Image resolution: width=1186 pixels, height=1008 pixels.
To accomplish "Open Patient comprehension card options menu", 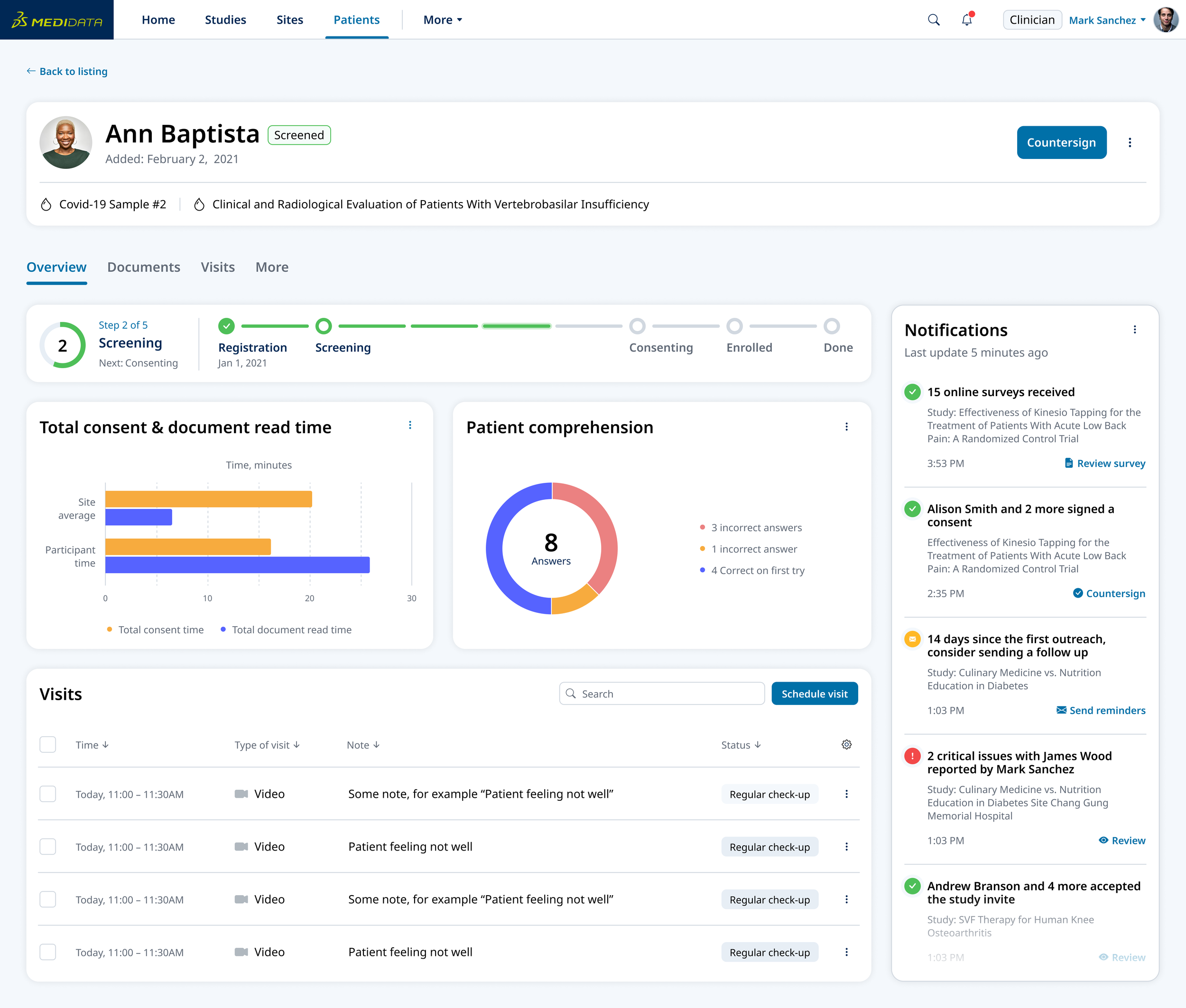I will [846, 427].
